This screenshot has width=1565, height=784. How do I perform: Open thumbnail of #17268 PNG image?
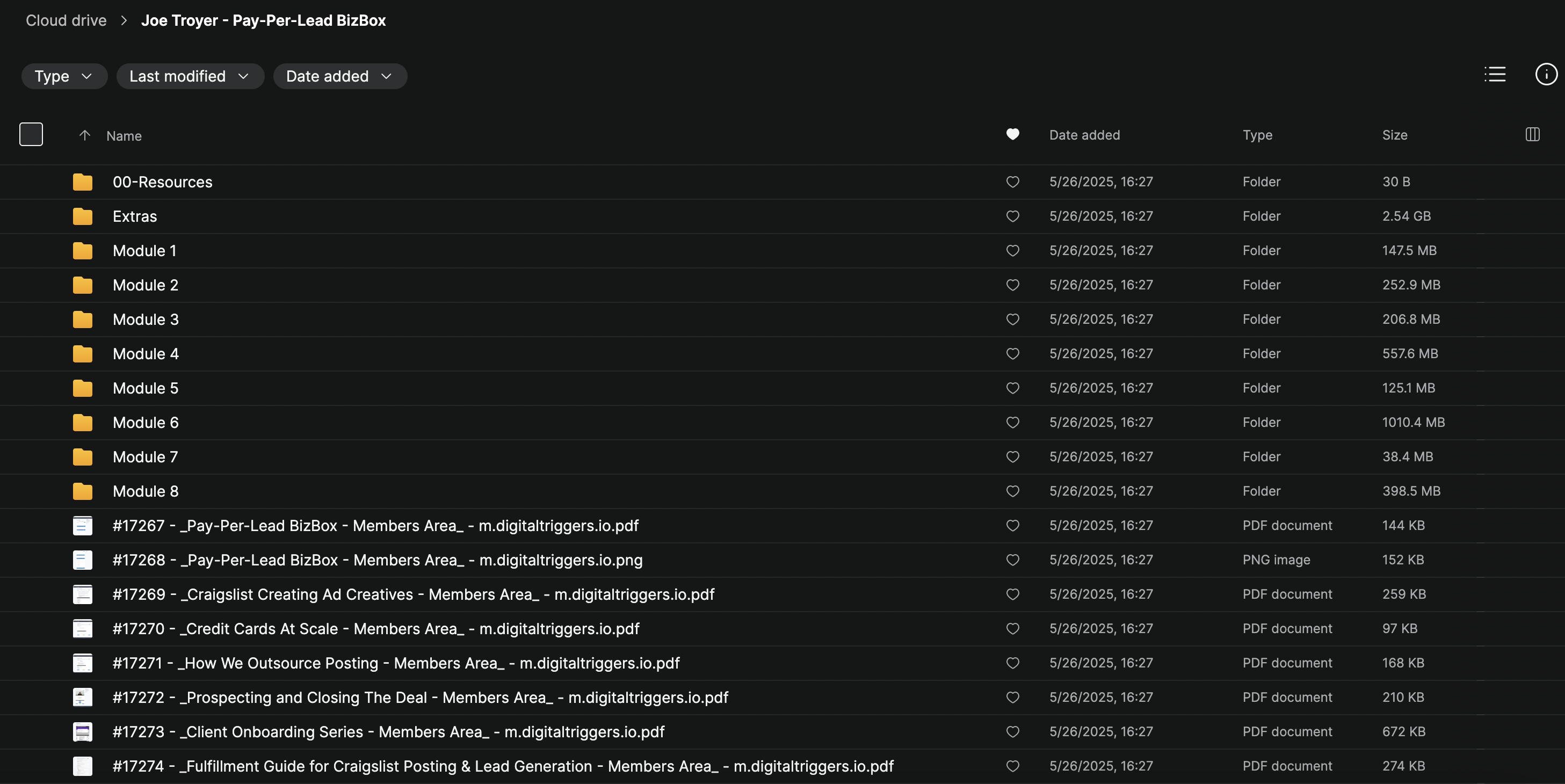(83, 560)
